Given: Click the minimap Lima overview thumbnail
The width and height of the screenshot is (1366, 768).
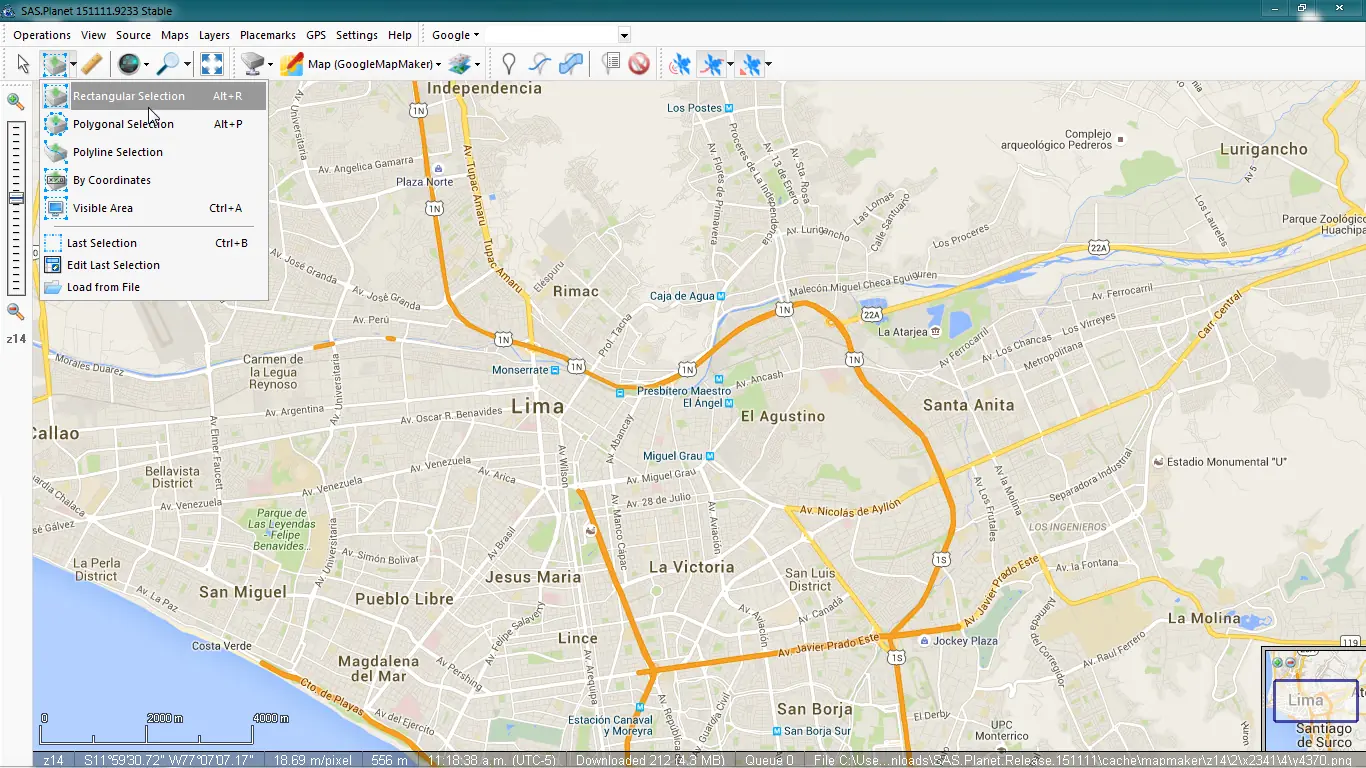Looking at the screenshot, I should click(x=1314, y=700).
